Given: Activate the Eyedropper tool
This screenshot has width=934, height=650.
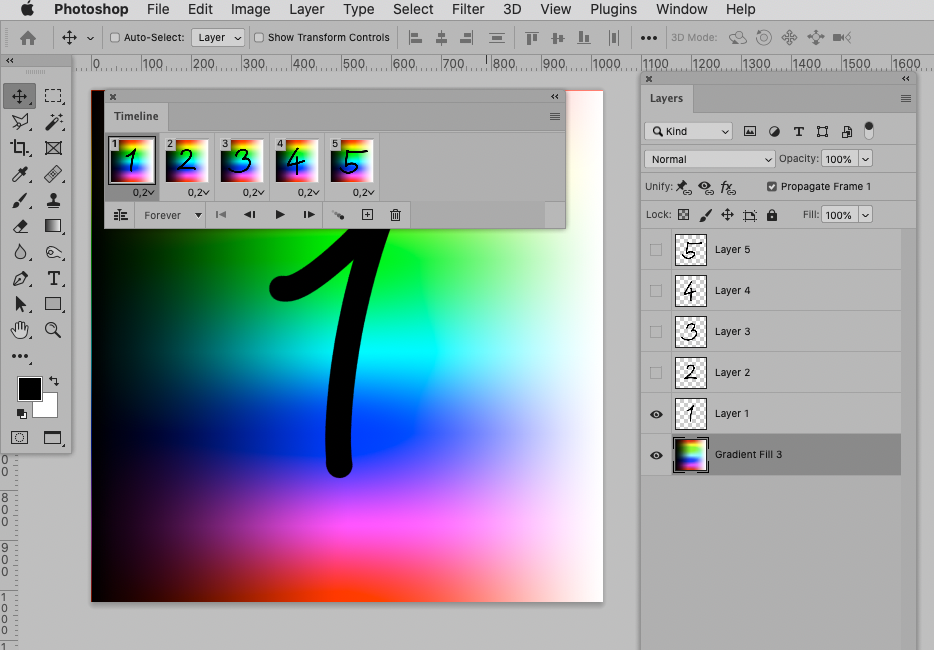Looking at the screenshot, I should click(20, 174).
